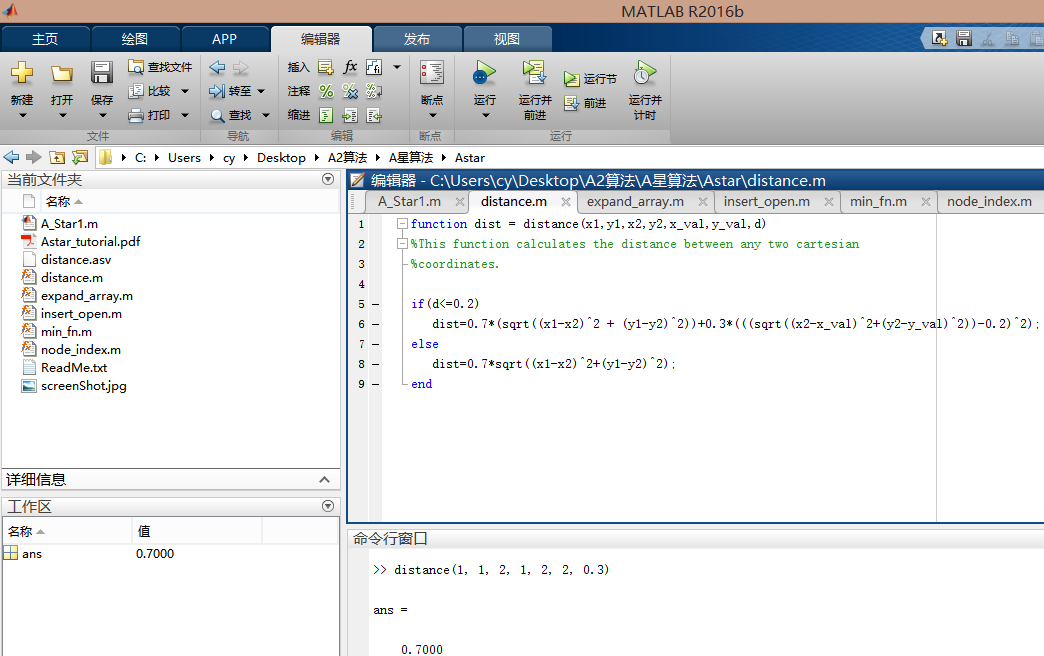Screen dimensions: 1044x656
Task: Switch to the 绘图 ribbon tab
Action: (134, 39)
